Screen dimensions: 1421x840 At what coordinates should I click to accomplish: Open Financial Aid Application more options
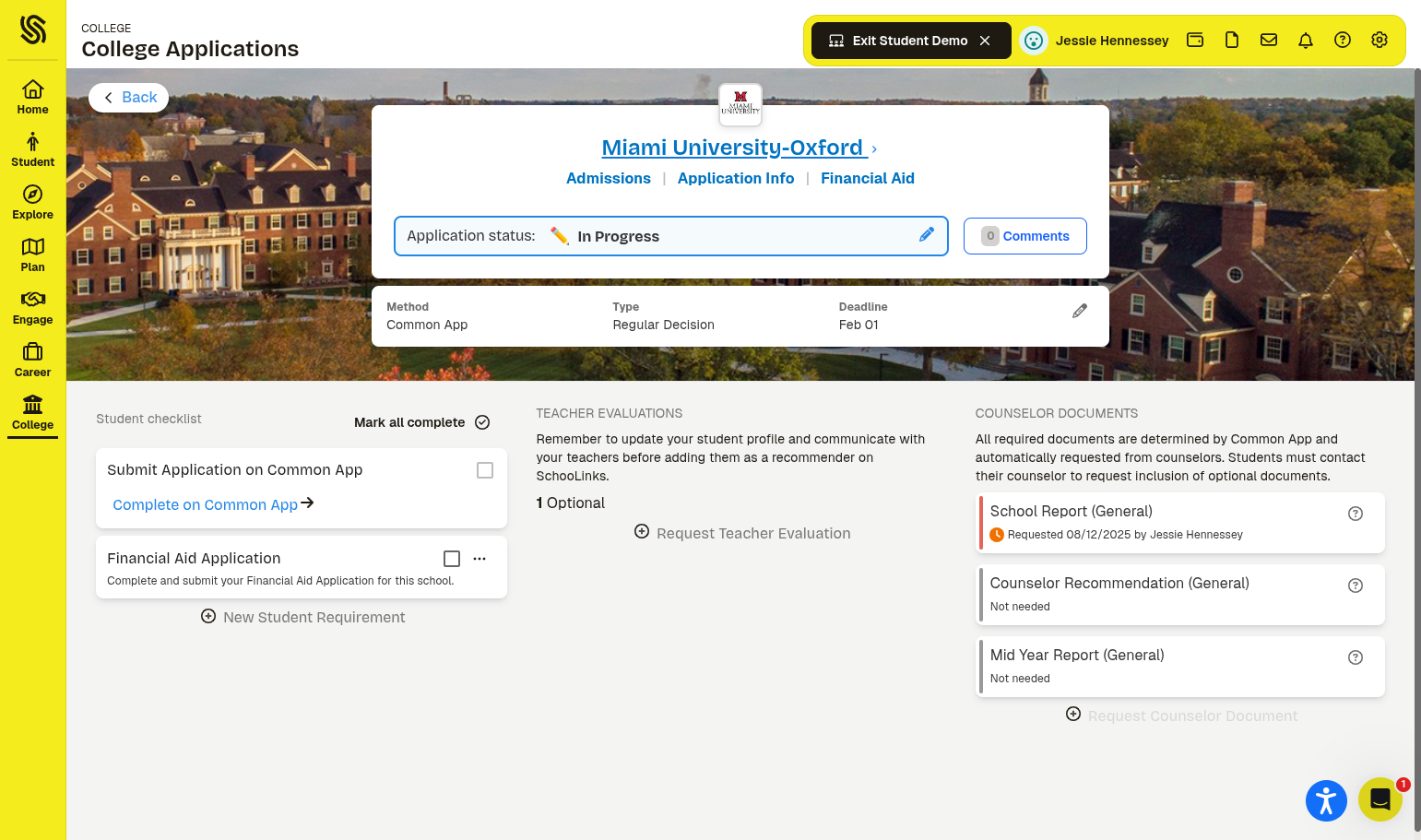[x=480, y=559]
